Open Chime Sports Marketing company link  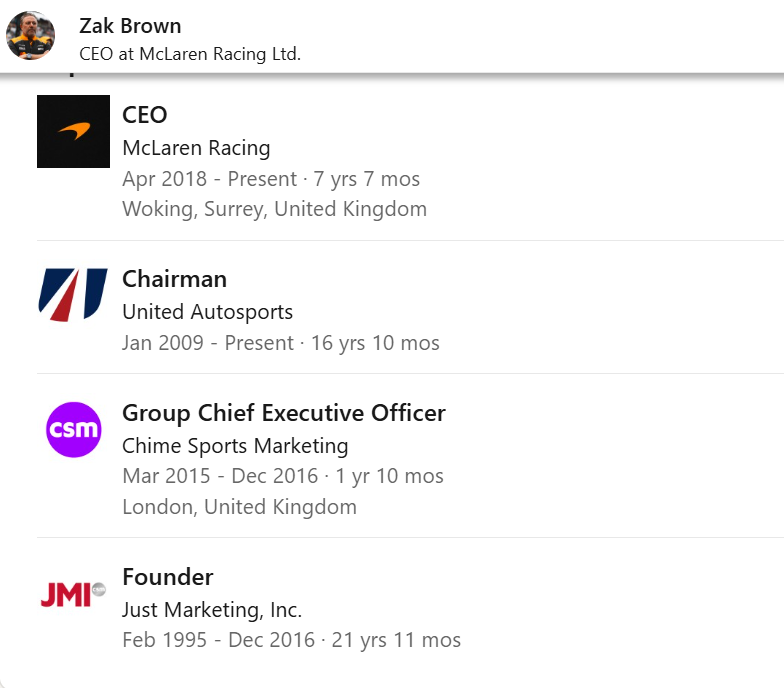click(x=235, y=446)
